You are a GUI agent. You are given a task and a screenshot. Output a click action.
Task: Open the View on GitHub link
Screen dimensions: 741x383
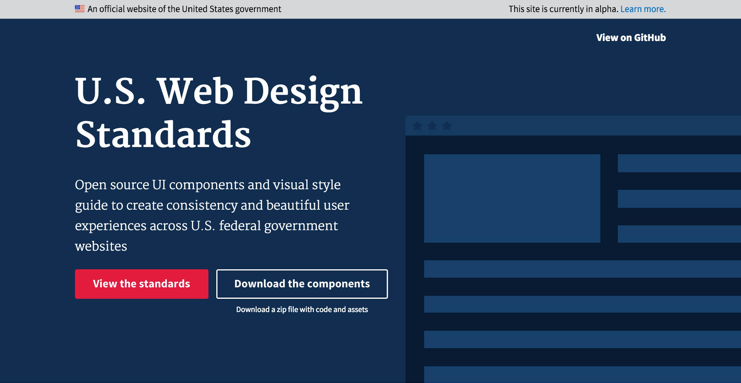pyautogui.click(x=631, y=38)
